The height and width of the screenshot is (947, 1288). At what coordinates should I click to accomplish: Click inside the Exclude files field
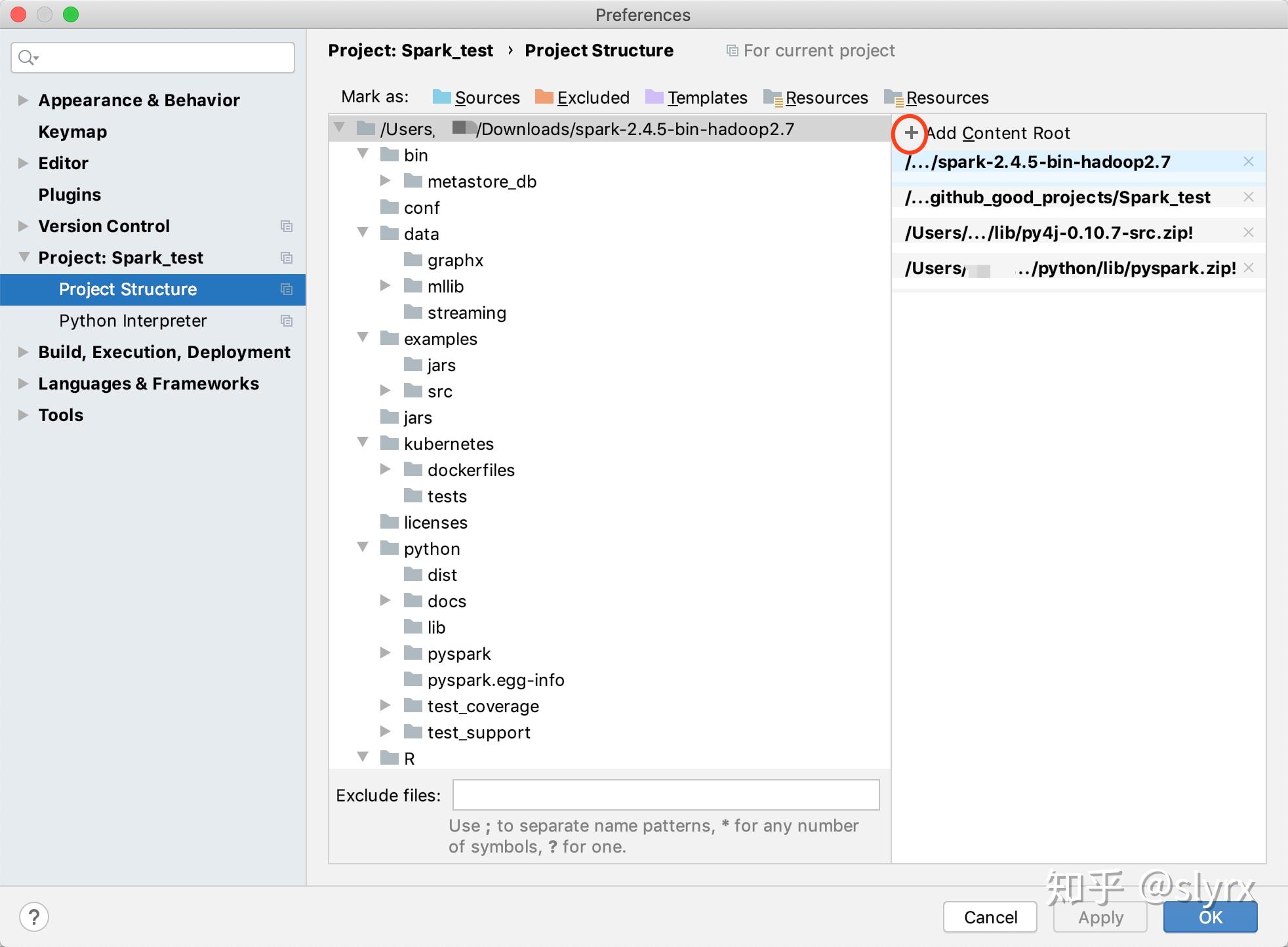pyautogui.click(x=665, y=794)
